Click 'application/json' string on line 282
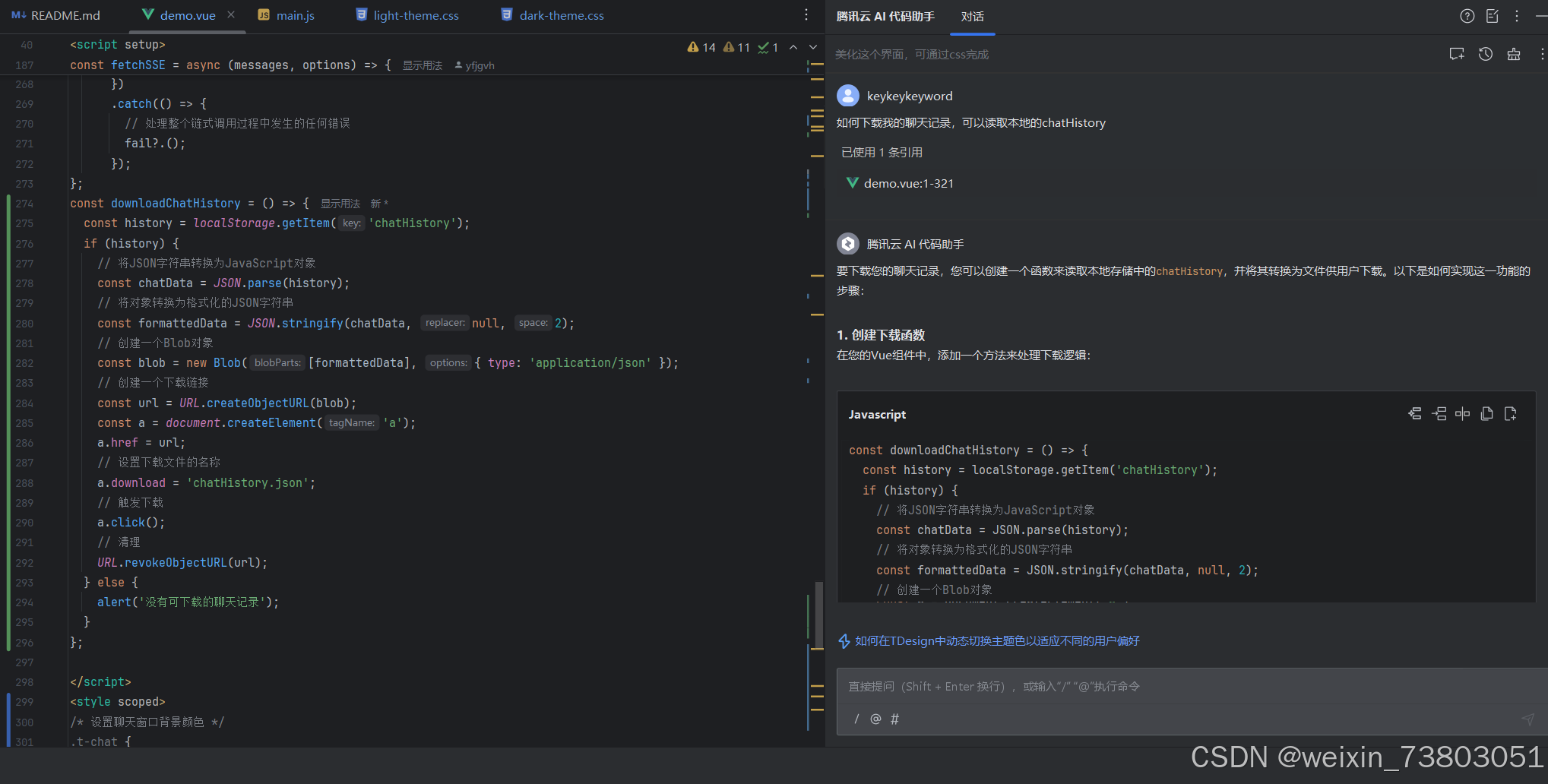Viewport: 1548px width, 784px height. click(590, 363)
